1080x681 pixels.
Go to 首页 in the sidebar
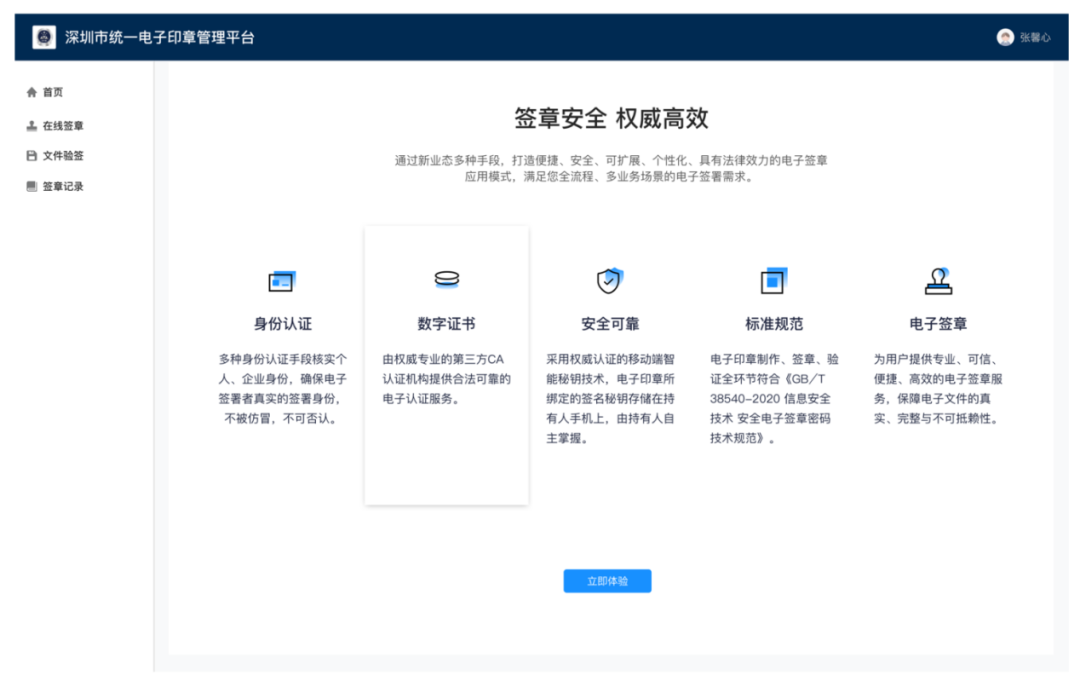52,92
